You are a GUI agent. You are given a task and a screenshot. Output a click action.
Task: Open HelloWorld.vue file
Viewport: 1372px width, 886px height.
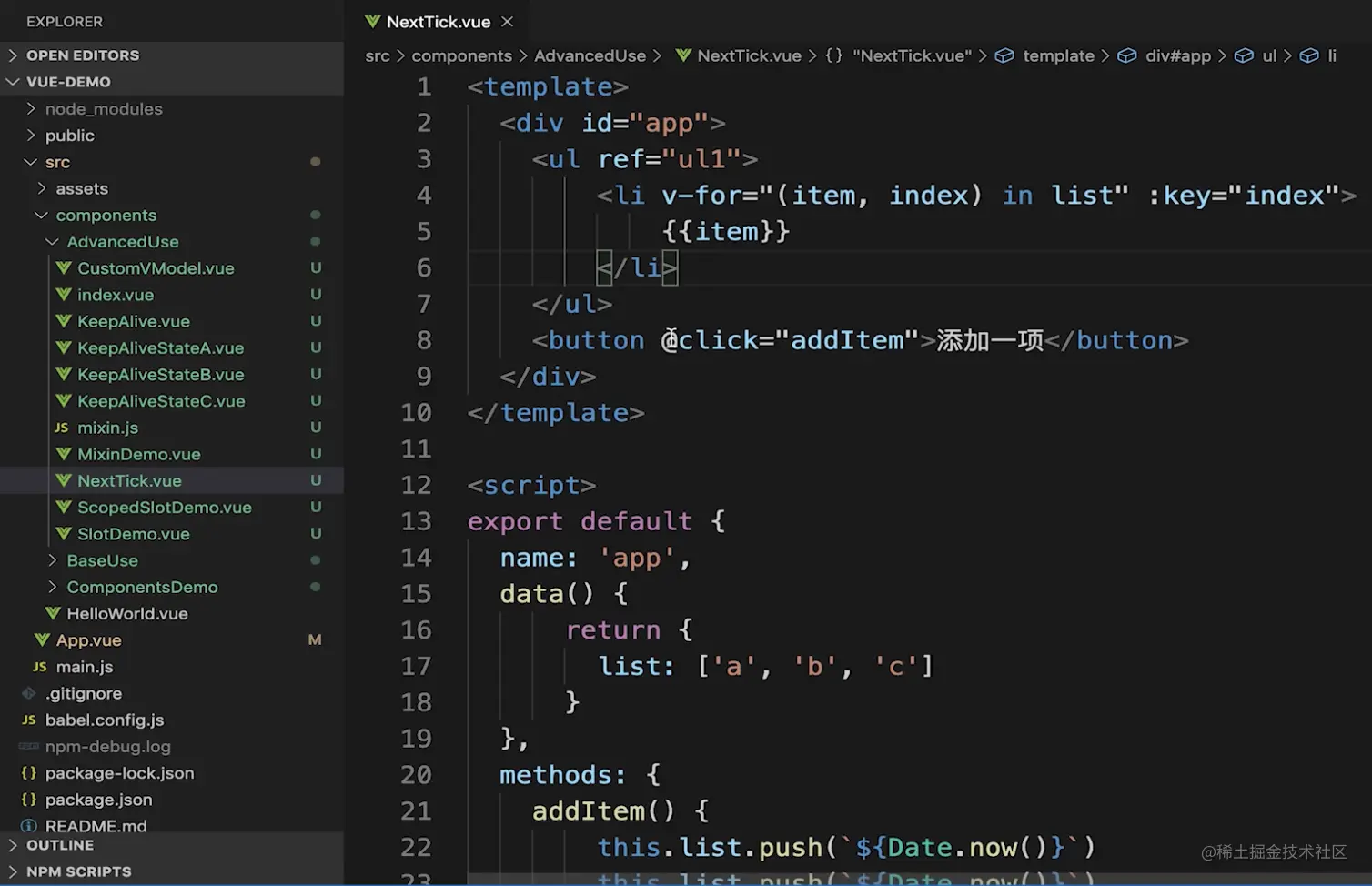tap(127, 614)
